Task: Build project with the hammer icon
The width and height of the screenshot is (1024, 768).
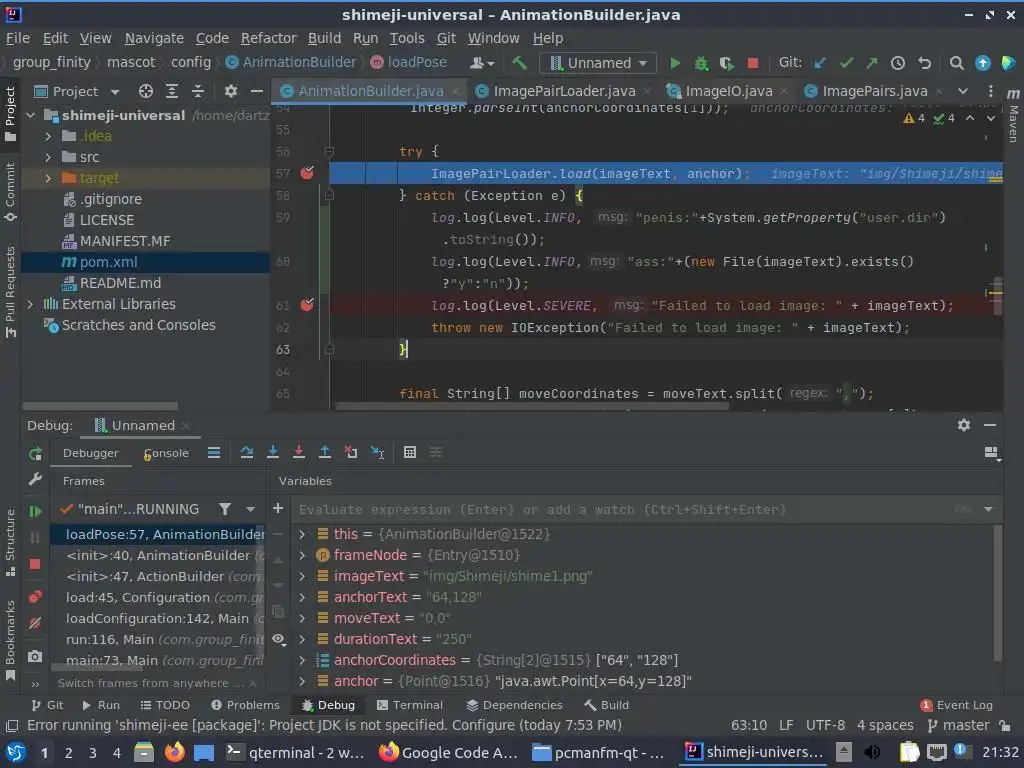Action: pyautogui.click(x=519, y=63)
